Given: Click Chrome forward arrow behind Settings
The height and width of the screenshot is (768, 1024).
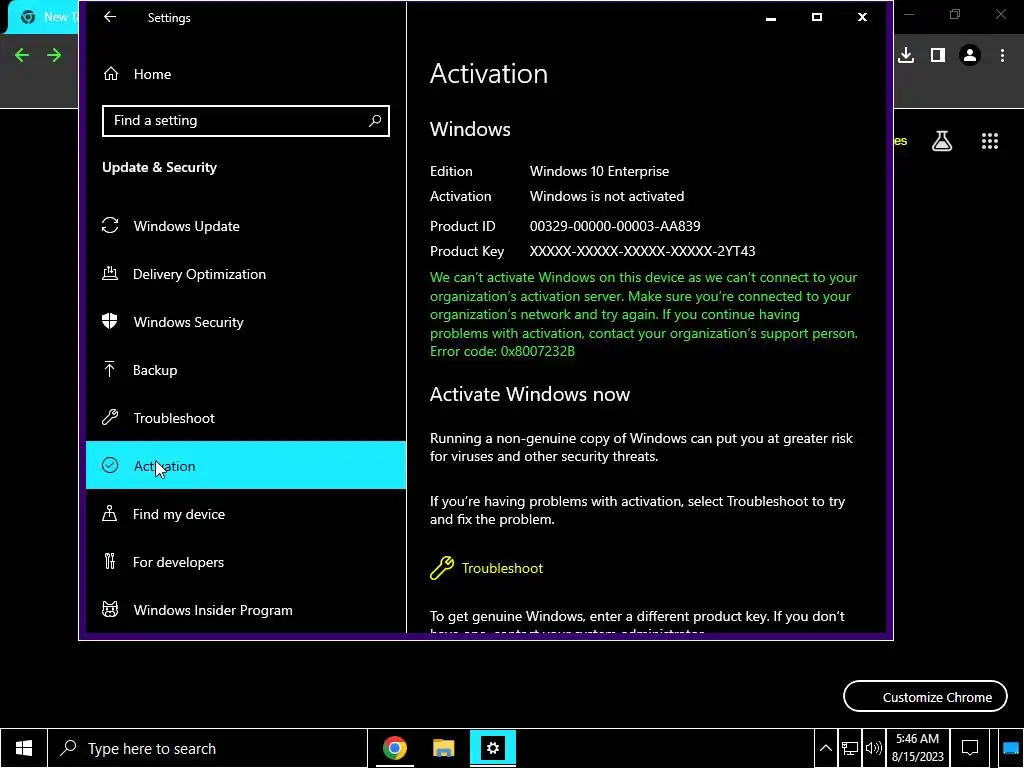Looking at the screenshot, I should [54, 56].
